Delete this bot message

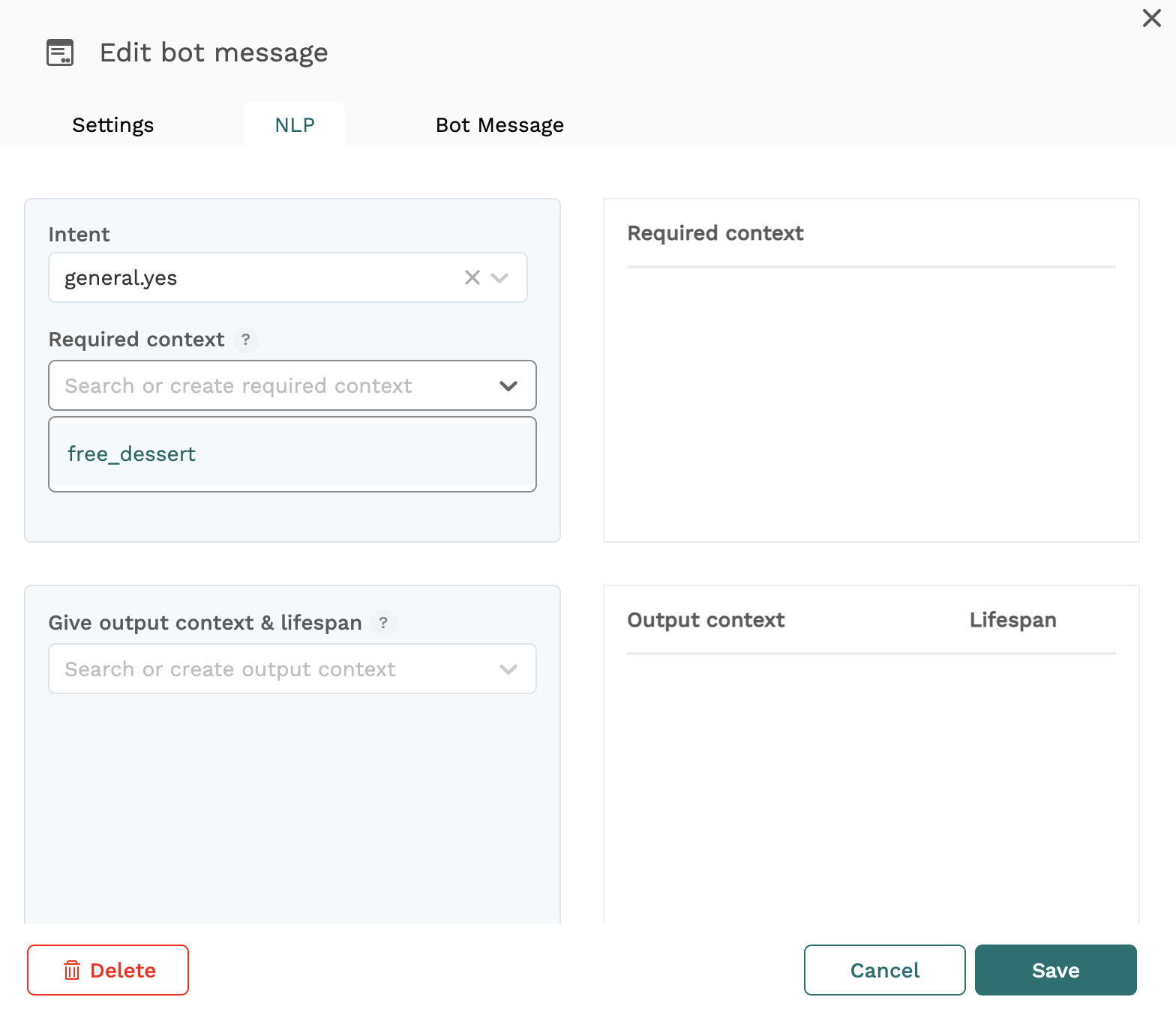[108, 970]
